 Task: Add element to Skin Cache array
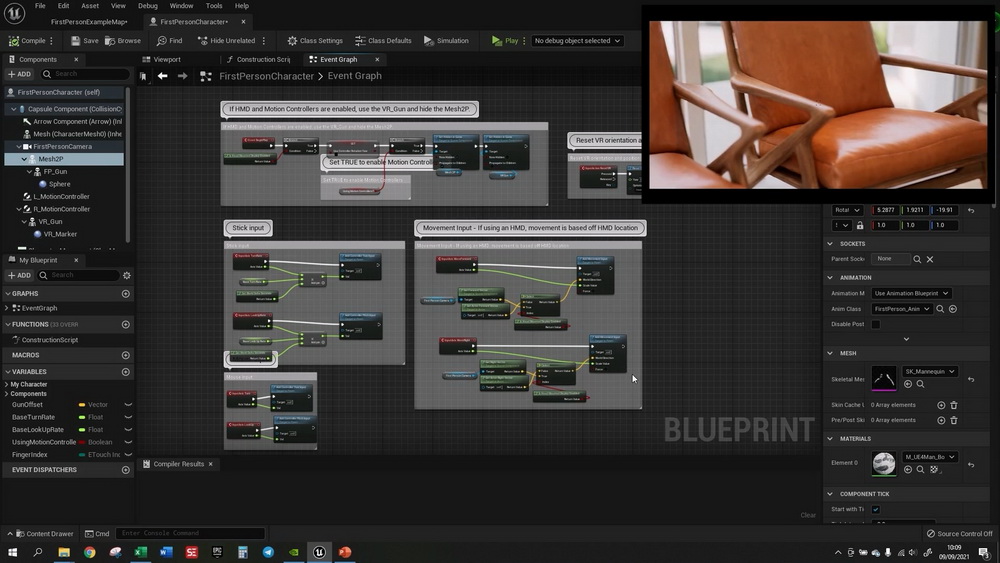click(x=941, y=406)
